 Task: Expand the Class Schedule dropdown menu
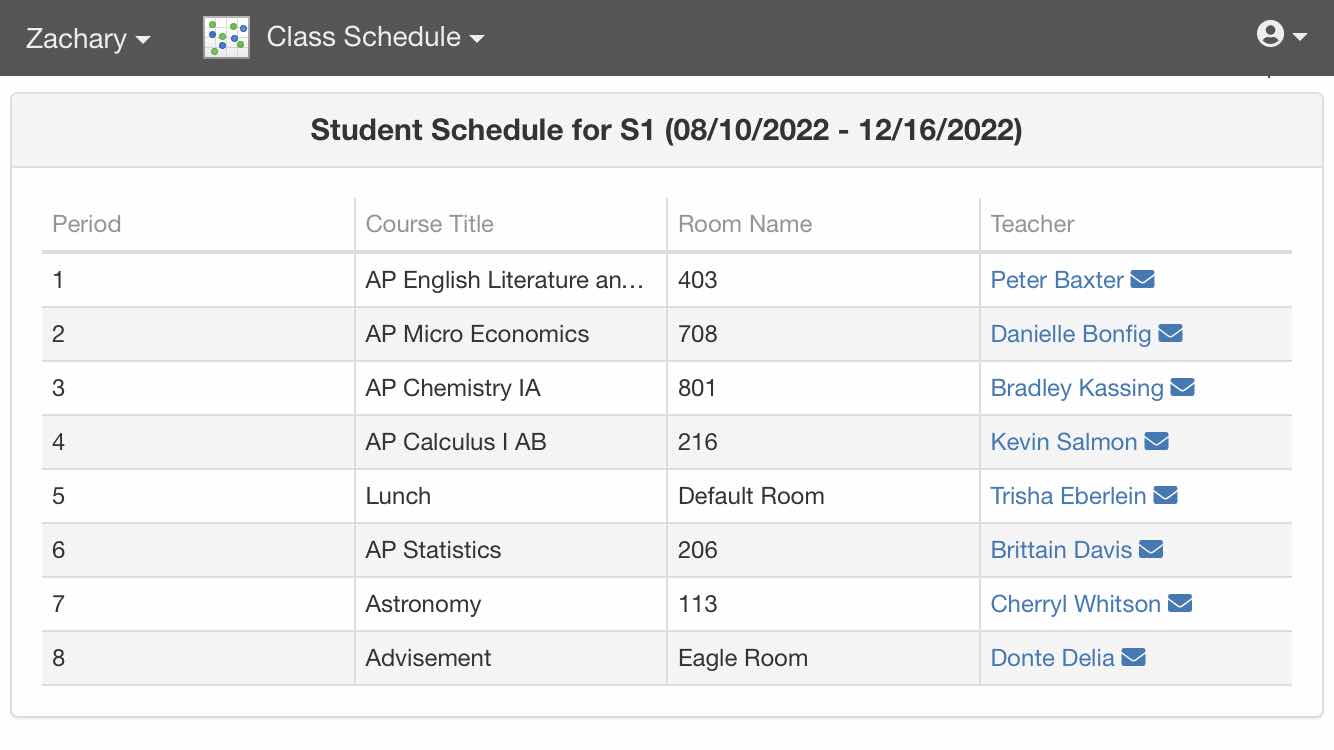click(375, 37)
